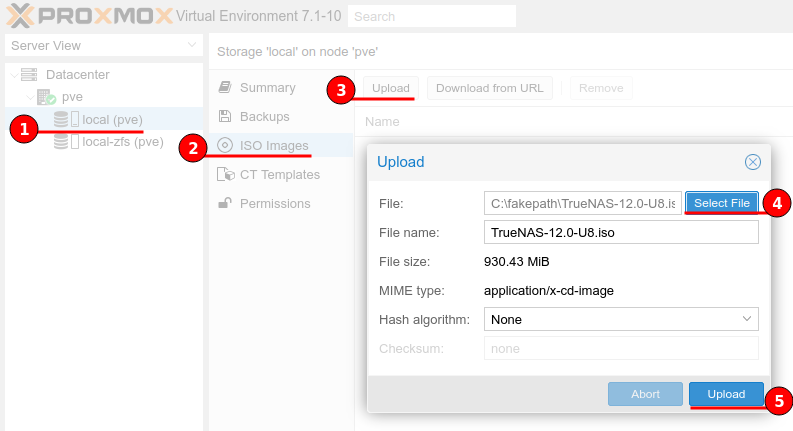Close the Upload dialog
Viewport: 793px width, 431px height.
753,162
